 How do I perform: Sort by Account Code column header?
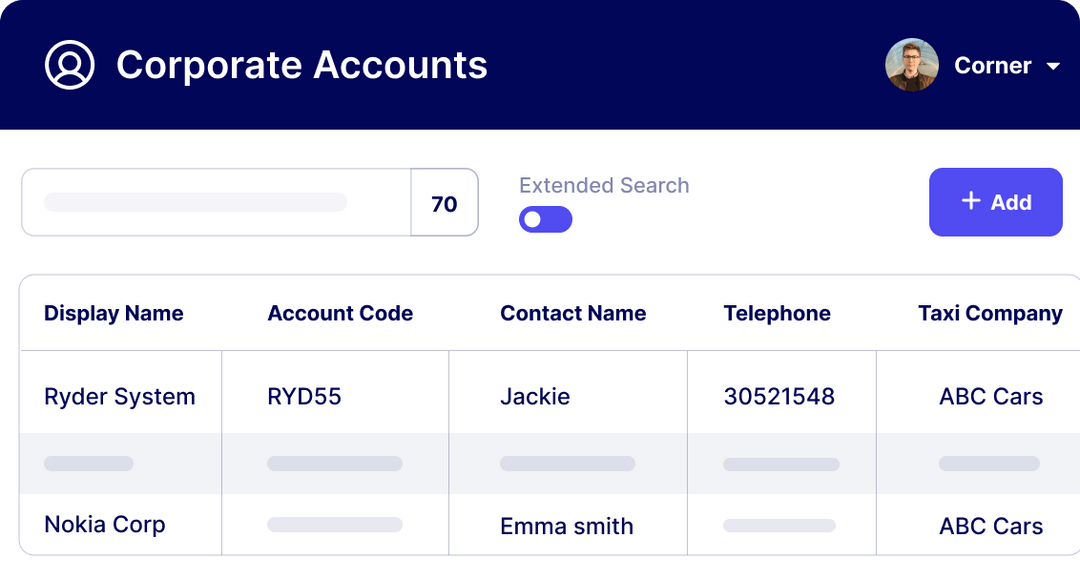pos(340,313)
